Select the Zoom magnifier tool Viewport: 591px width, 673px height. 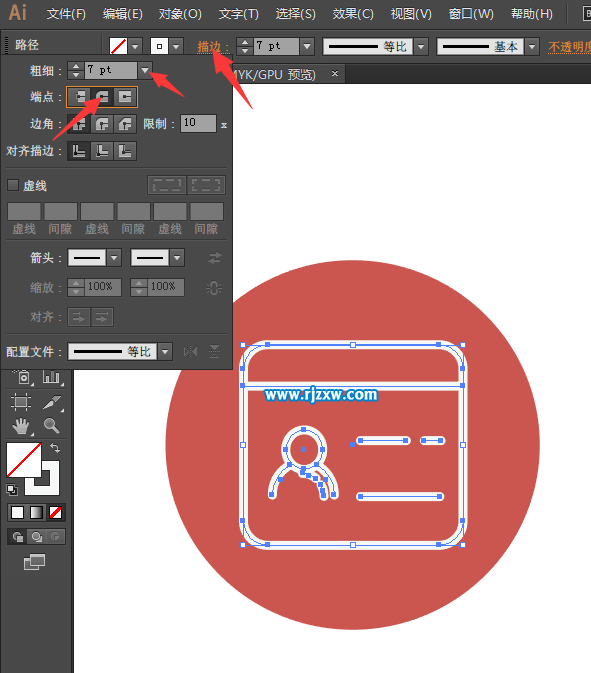point(52,426)
